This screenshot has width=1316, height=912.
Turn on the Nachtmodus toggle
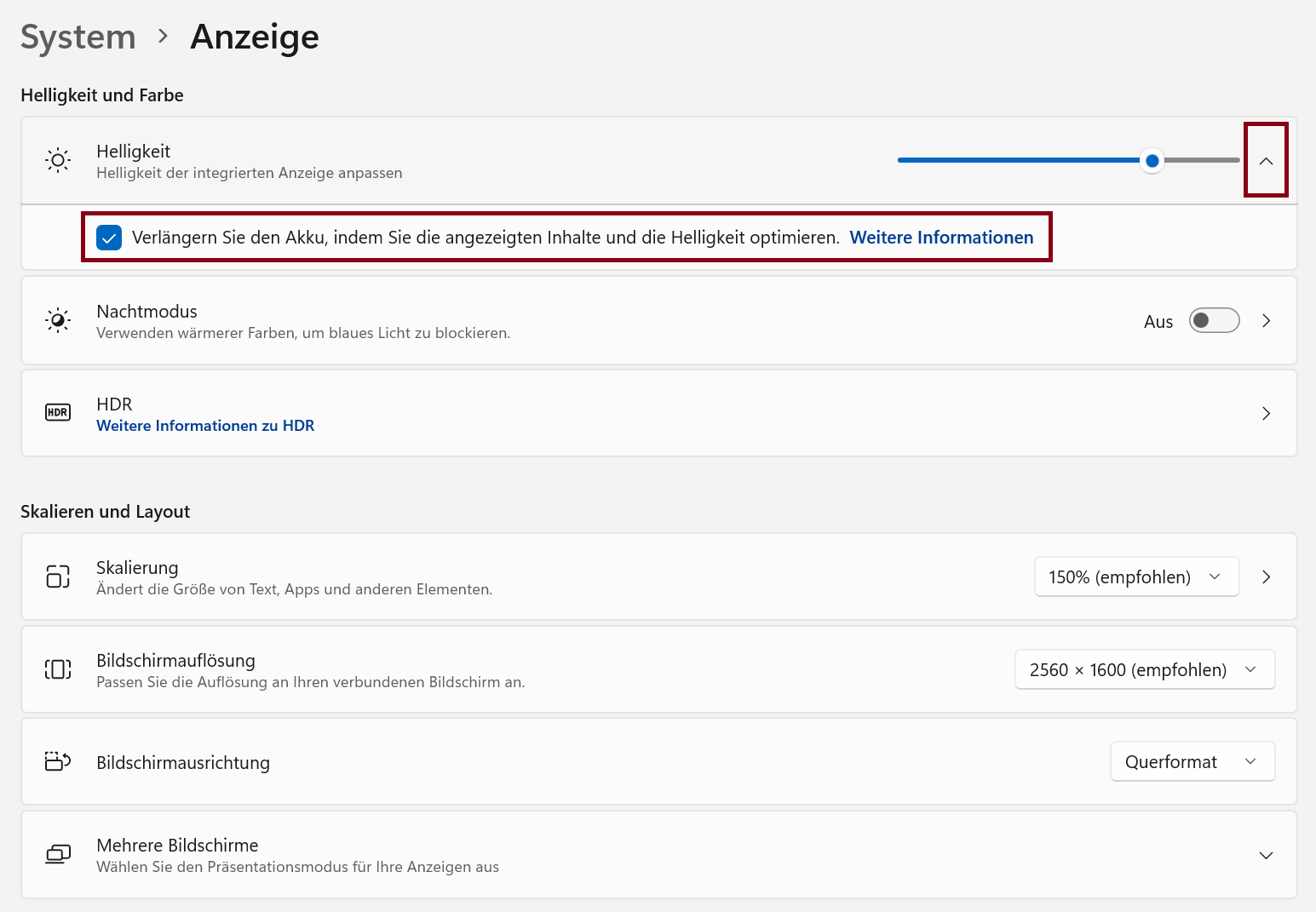1214,320
